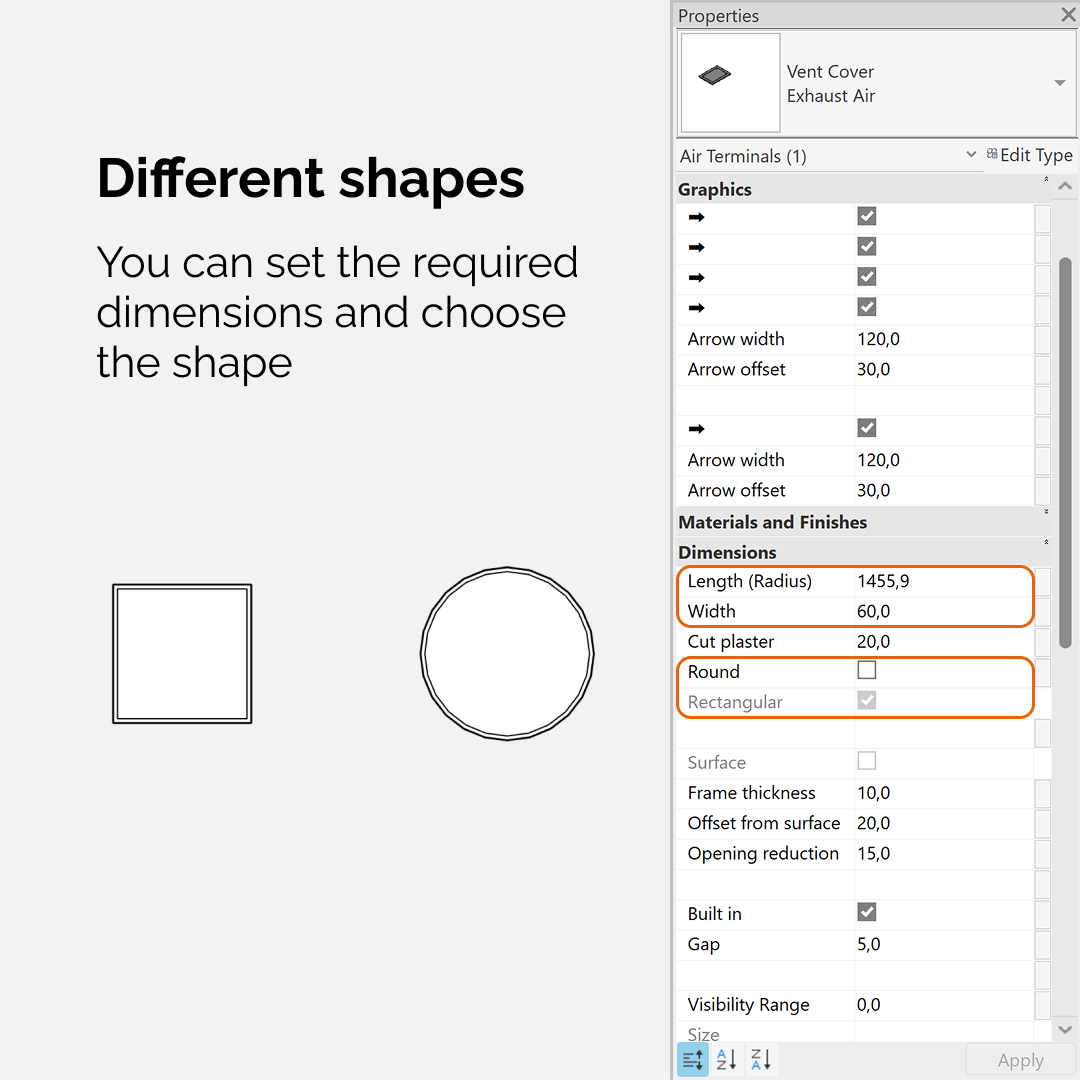1080x1080 pixels.
Task: Enable the Round shape checkbox
Action: (x=866, y=670)
